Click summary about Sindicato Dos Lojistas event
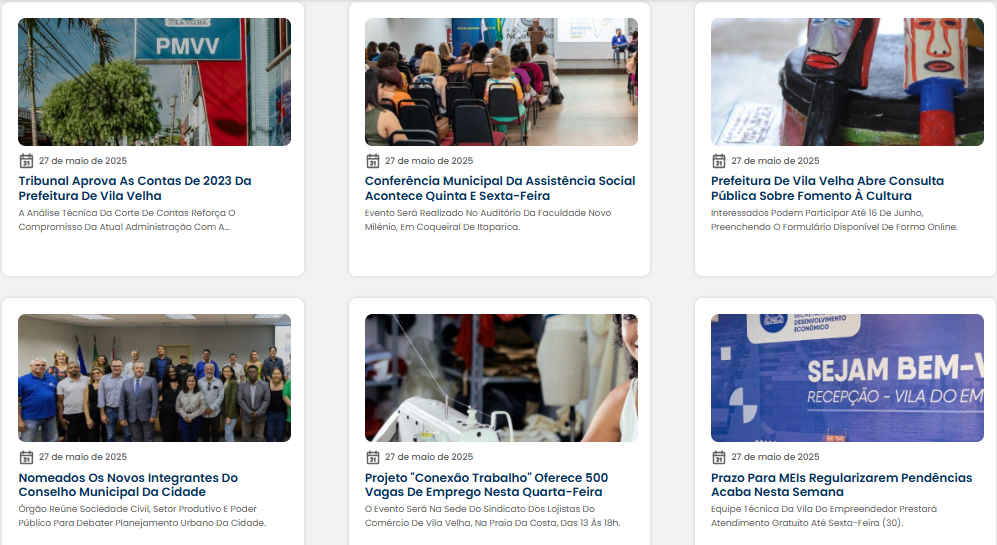 click(492, 516)
